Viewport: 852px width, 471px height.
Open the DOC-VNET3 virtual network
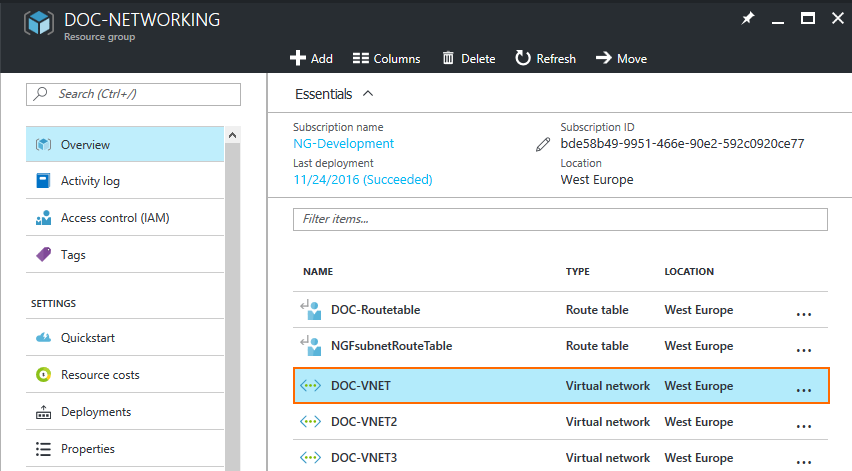tap(560, 457)
